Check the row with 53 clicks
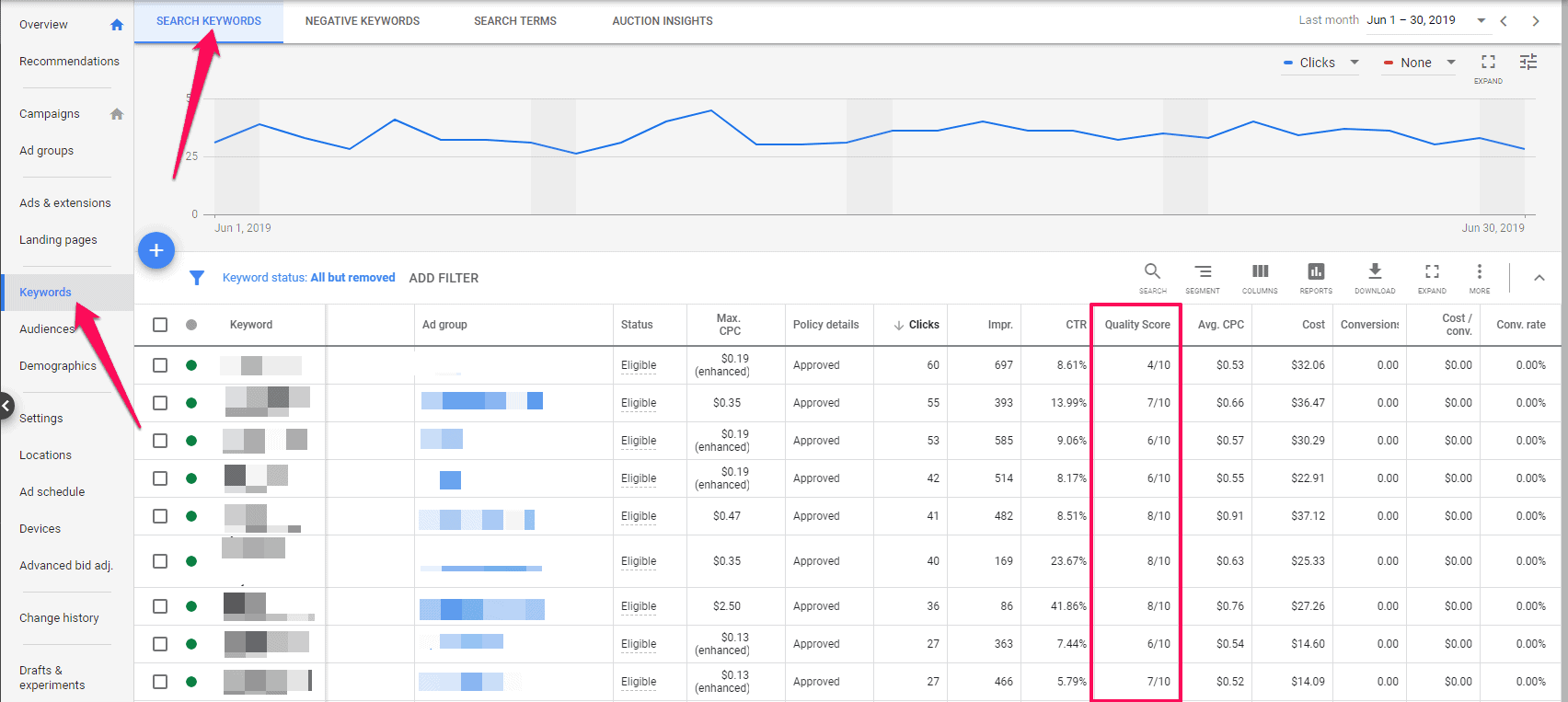This screenshot has height=702, width=1568. click(x=160, y=441)
